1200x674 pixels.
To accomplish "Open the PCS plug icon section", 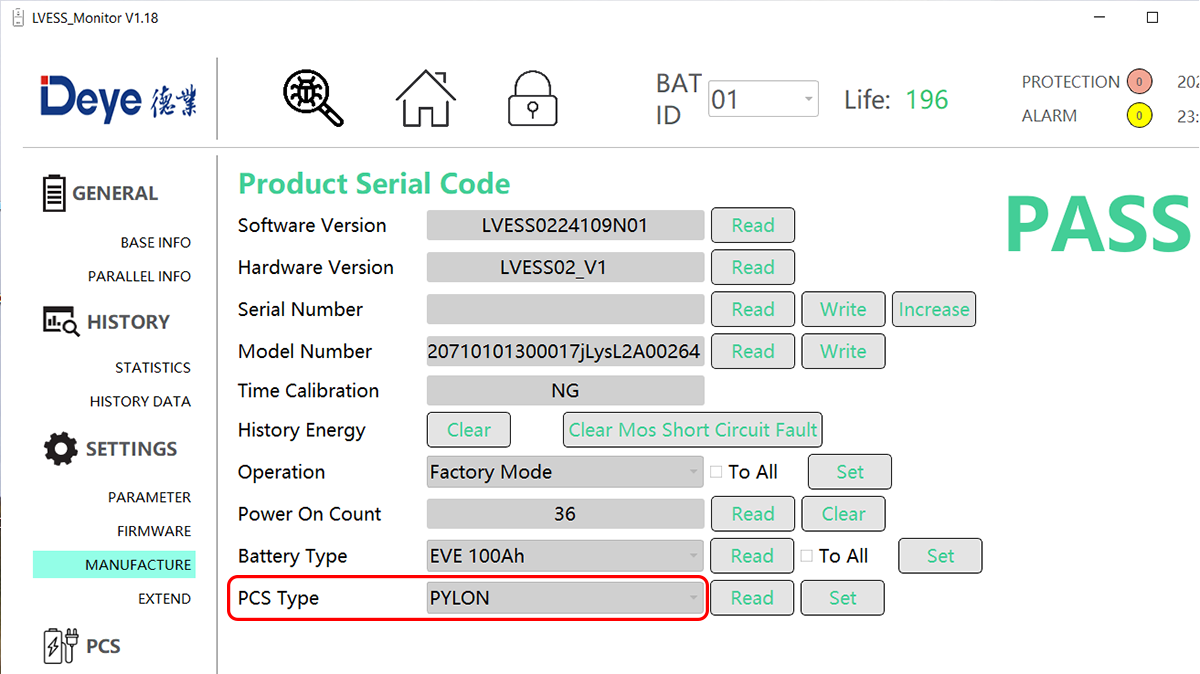I will 59,645.
